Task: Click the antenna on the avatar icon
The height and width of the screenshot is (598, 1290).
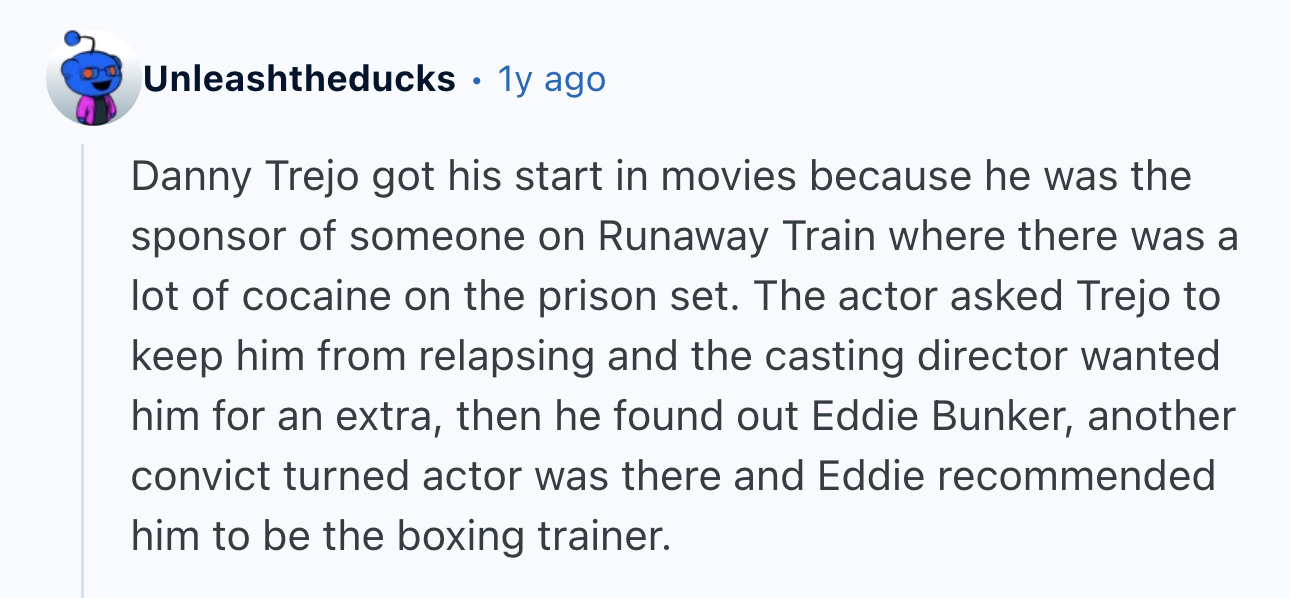Action: click(x=72, y=43)
